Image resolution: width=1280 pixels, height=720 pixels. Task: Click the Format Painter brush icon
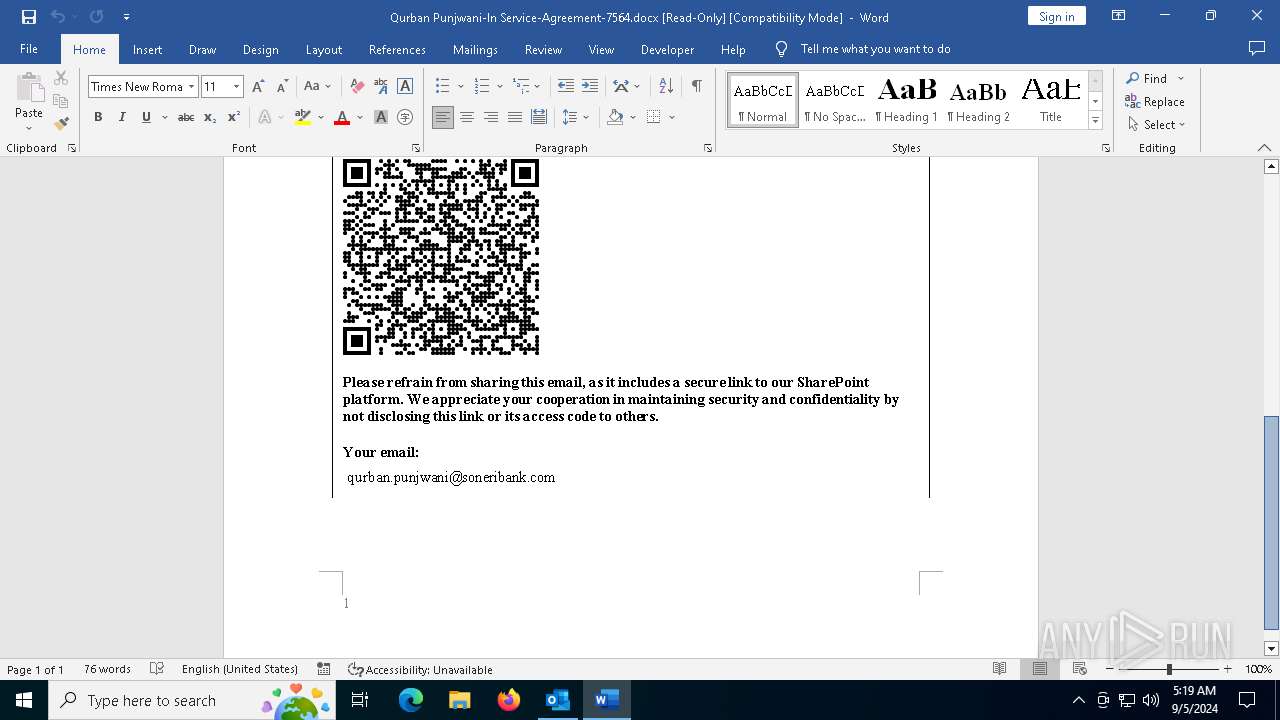[x=61, y=124]
